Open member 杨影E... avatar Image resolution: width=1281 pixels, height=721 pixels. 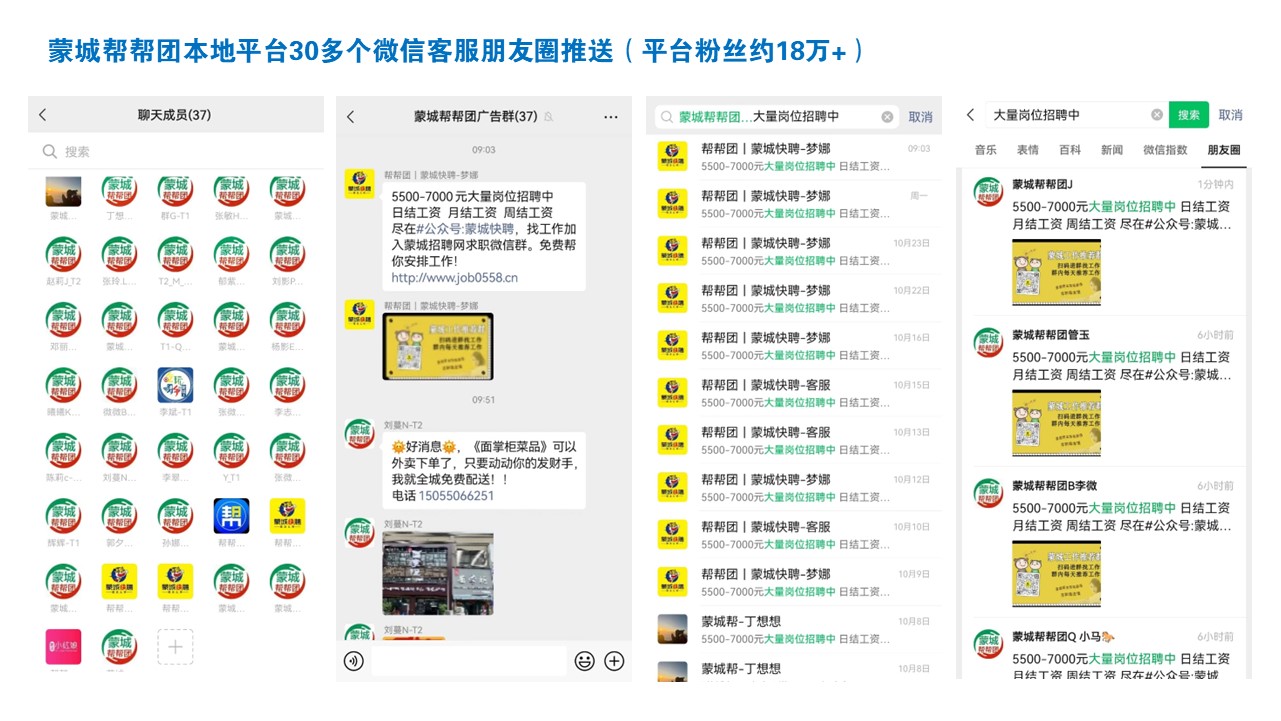coord(287,321)
